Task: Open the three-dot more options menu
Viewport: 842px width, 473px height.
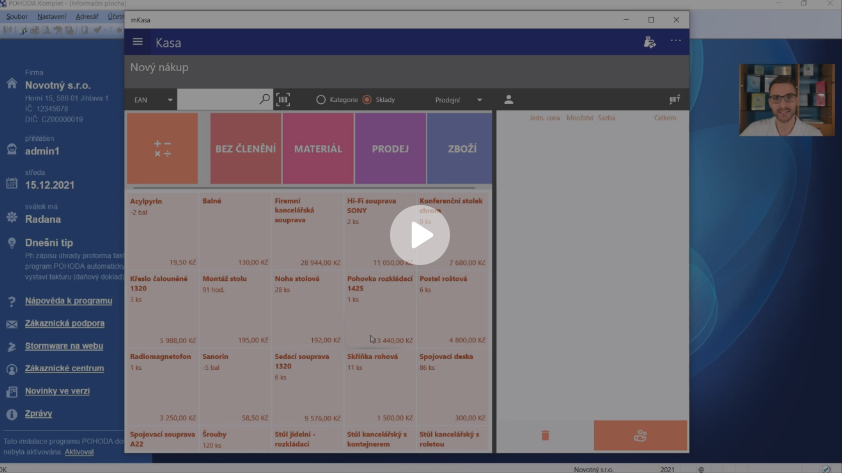Action: 676,41
